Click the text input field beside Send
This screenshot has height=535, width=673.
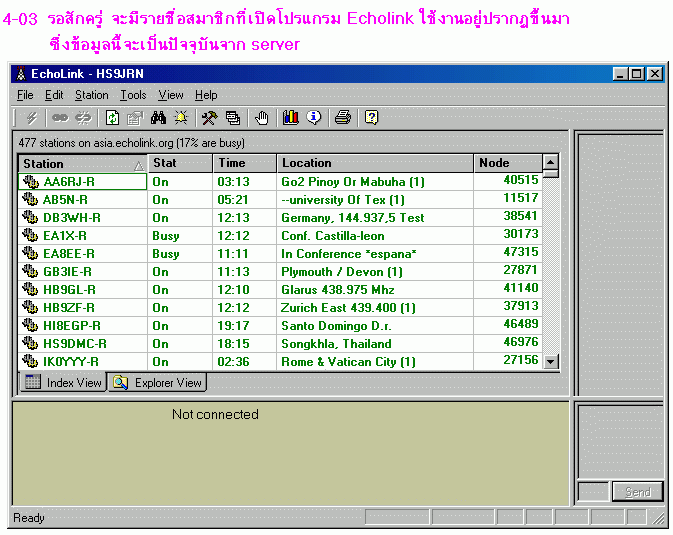[x=594, y=492]
